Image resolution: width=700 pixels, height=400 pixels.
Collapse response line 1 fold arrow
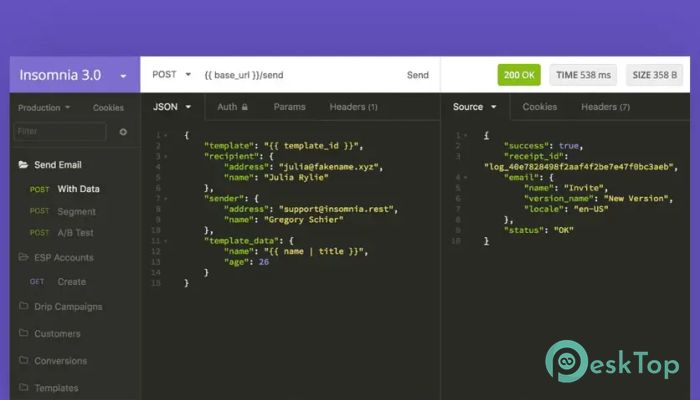tap(466, 135)
